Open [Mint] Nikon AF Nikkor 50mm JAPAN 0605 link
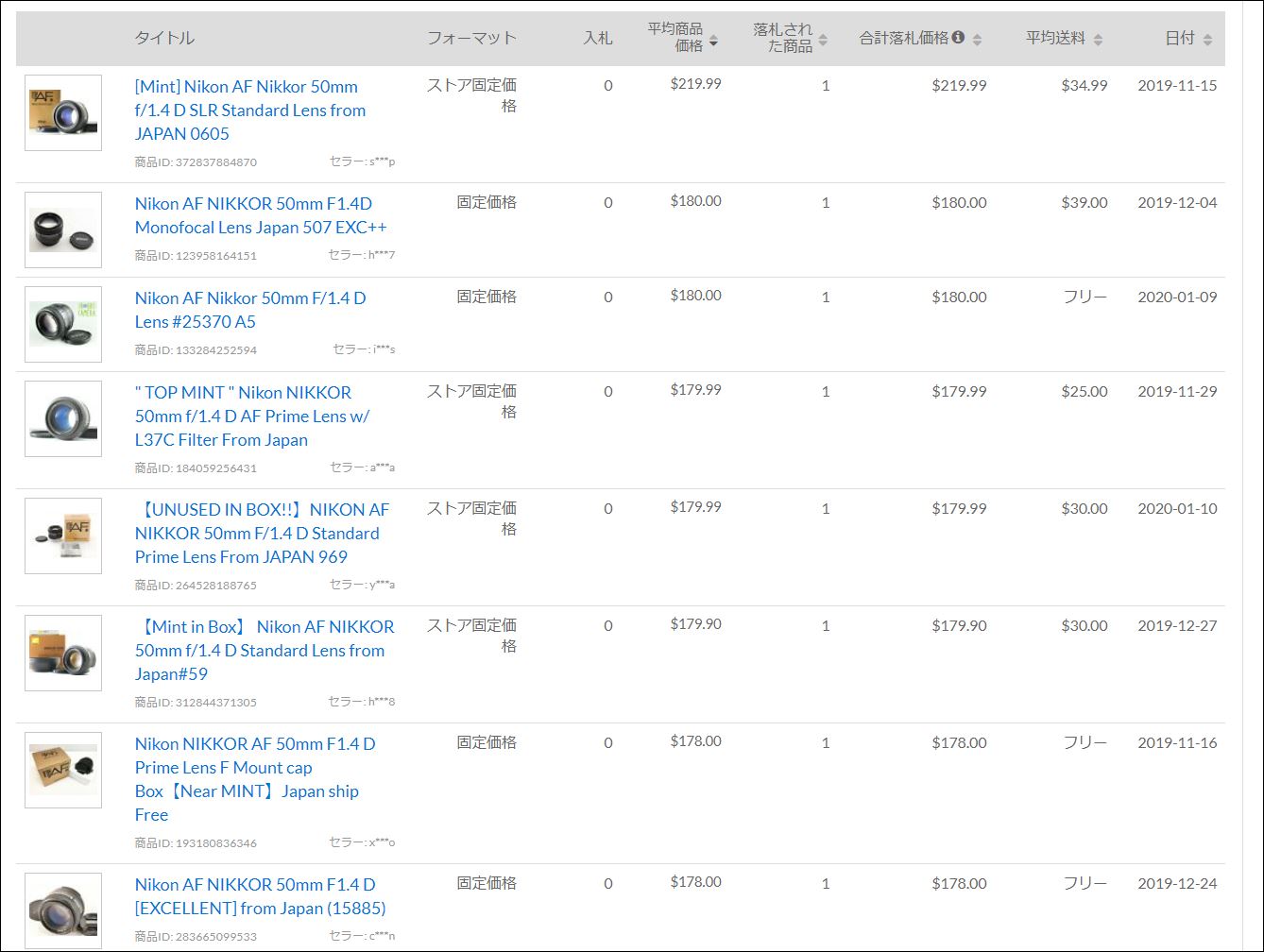 (250, 110)
